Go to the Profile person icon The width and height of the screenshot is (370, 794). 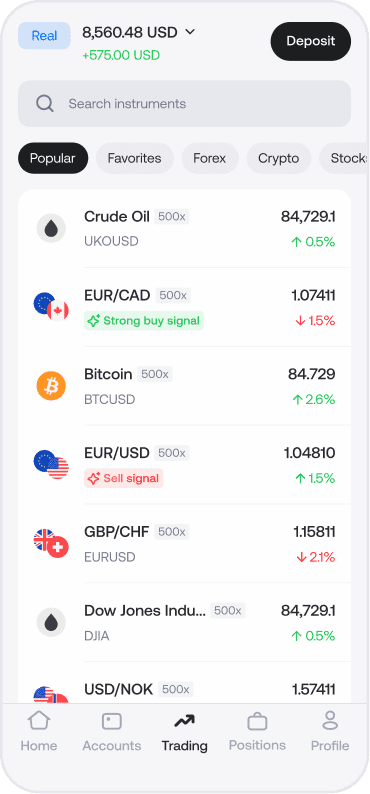pos(330,720)
